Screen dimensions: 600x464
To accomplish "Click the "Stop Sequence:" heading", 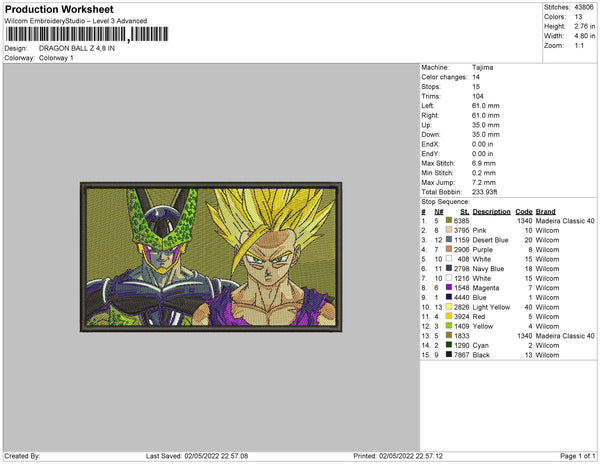I will 445,202.
